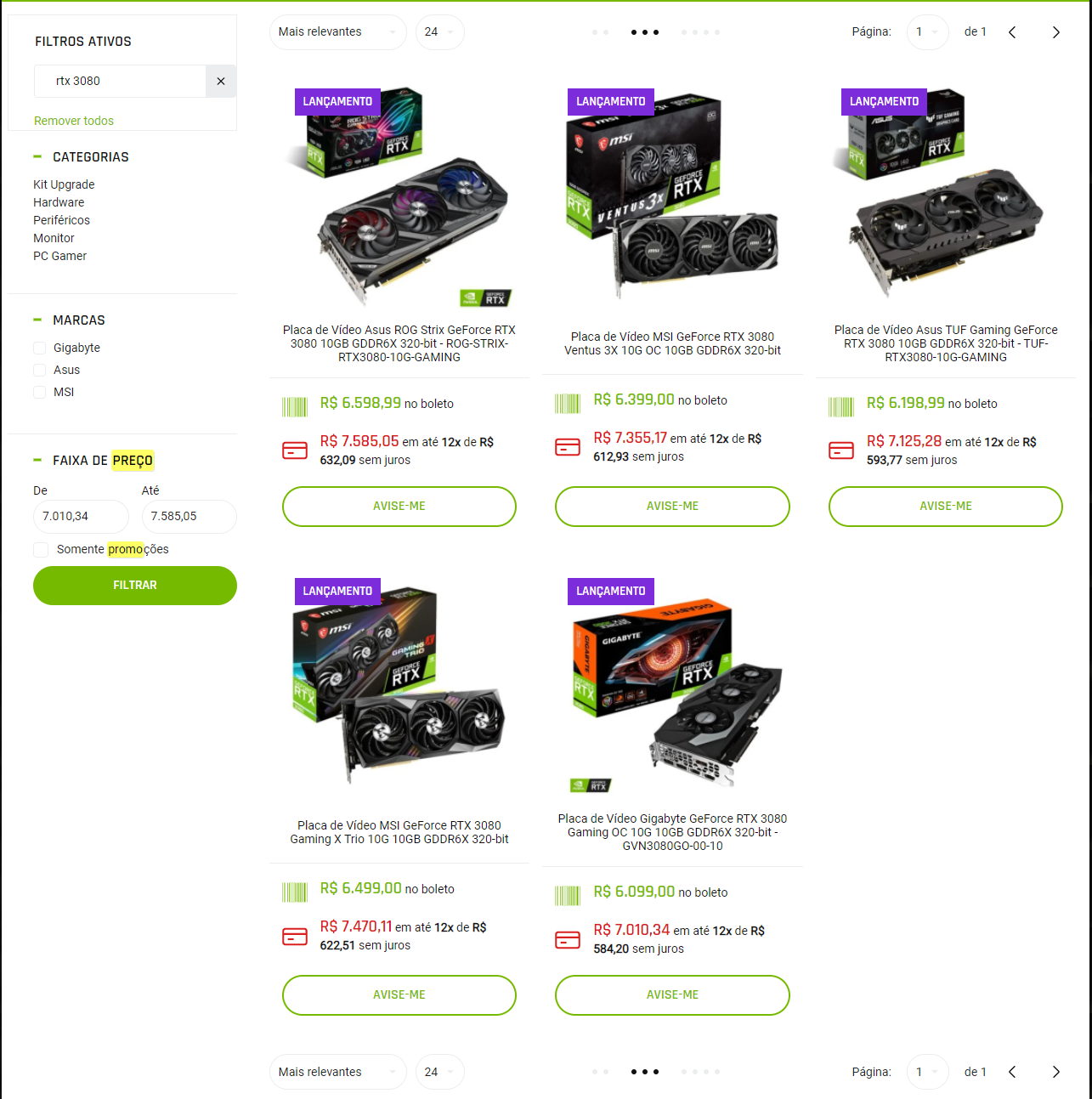
Task: Click the green Filtrar button
Action: [135, 586]
